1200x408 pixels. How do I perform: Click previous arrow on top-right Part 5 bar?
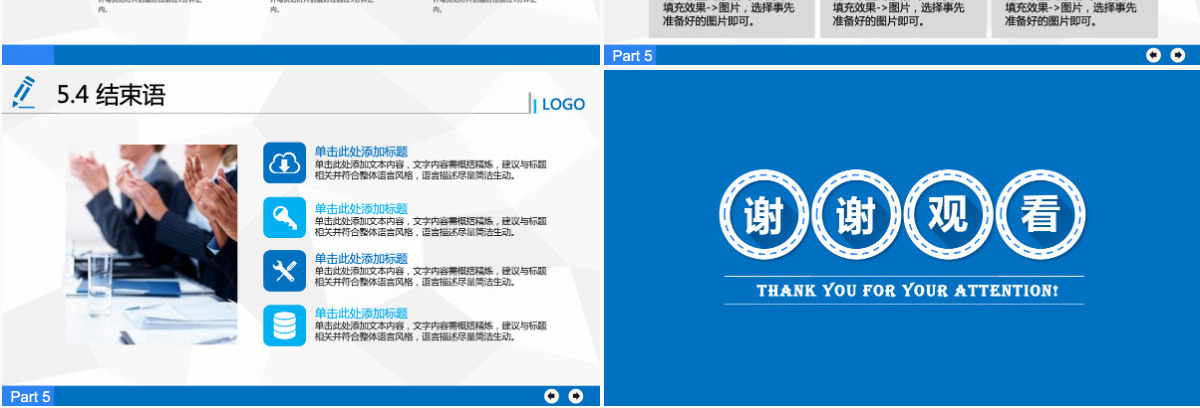[x=1153, y=55]
